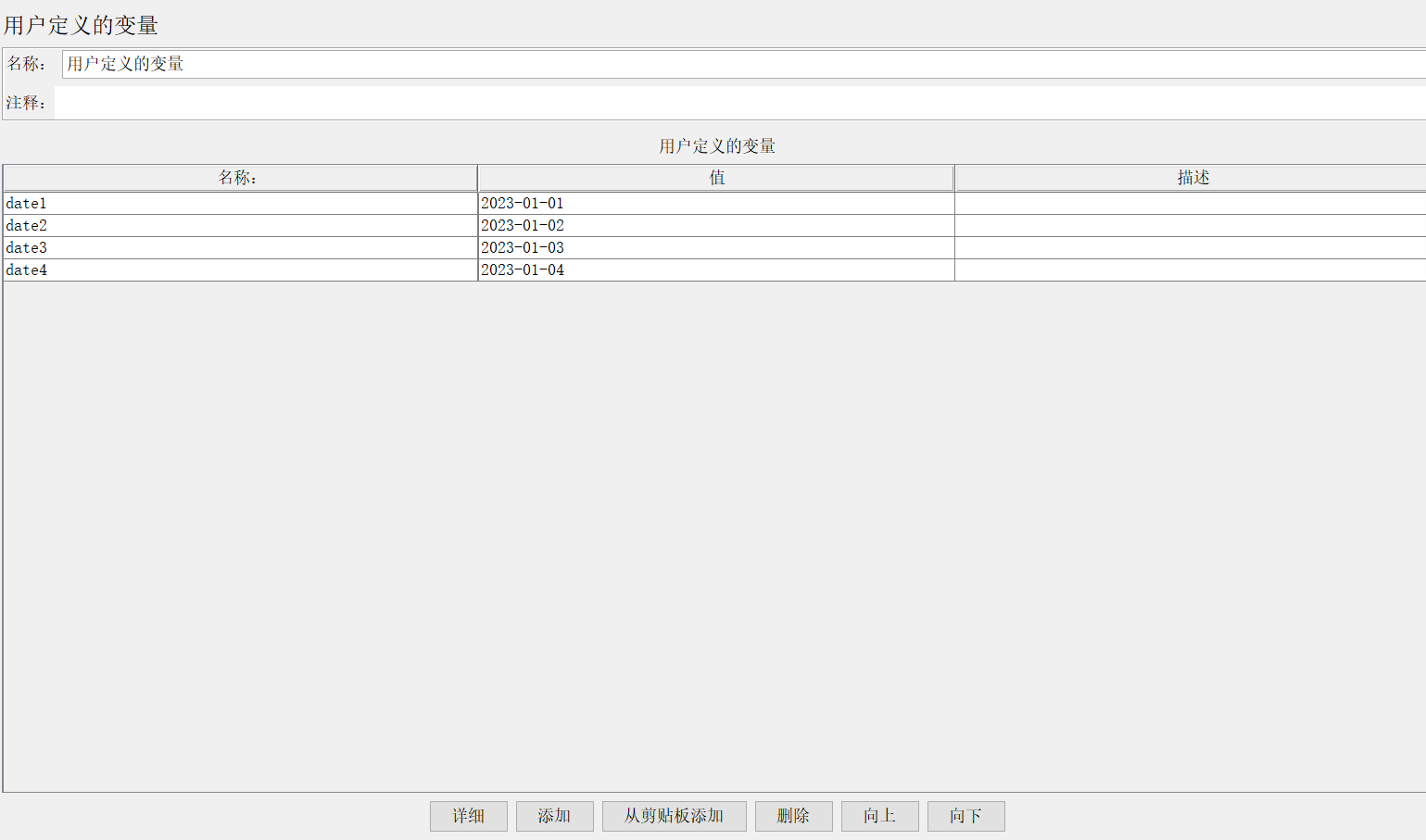Click the 名称 column header
This screenshot has height=840, width=1426.
240,178
